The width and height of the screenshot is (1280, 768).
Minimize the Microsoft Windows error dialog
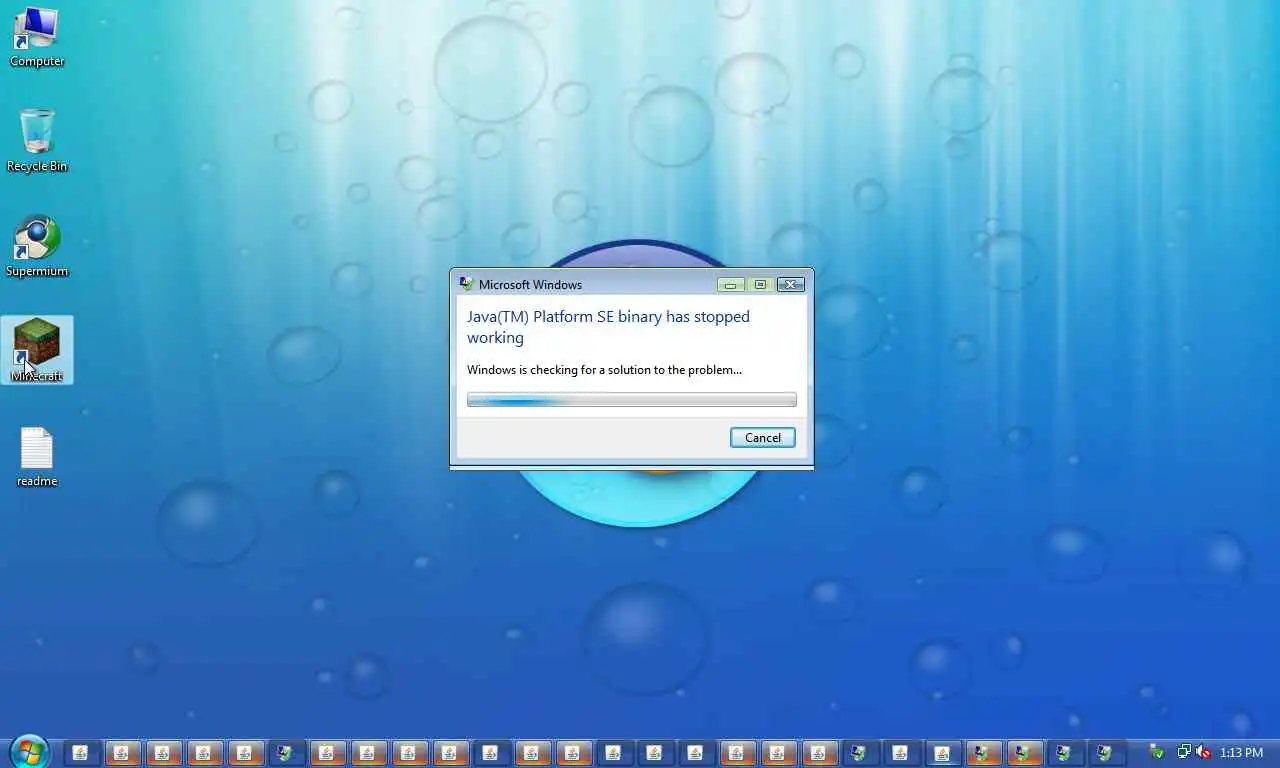pos(730,285)
